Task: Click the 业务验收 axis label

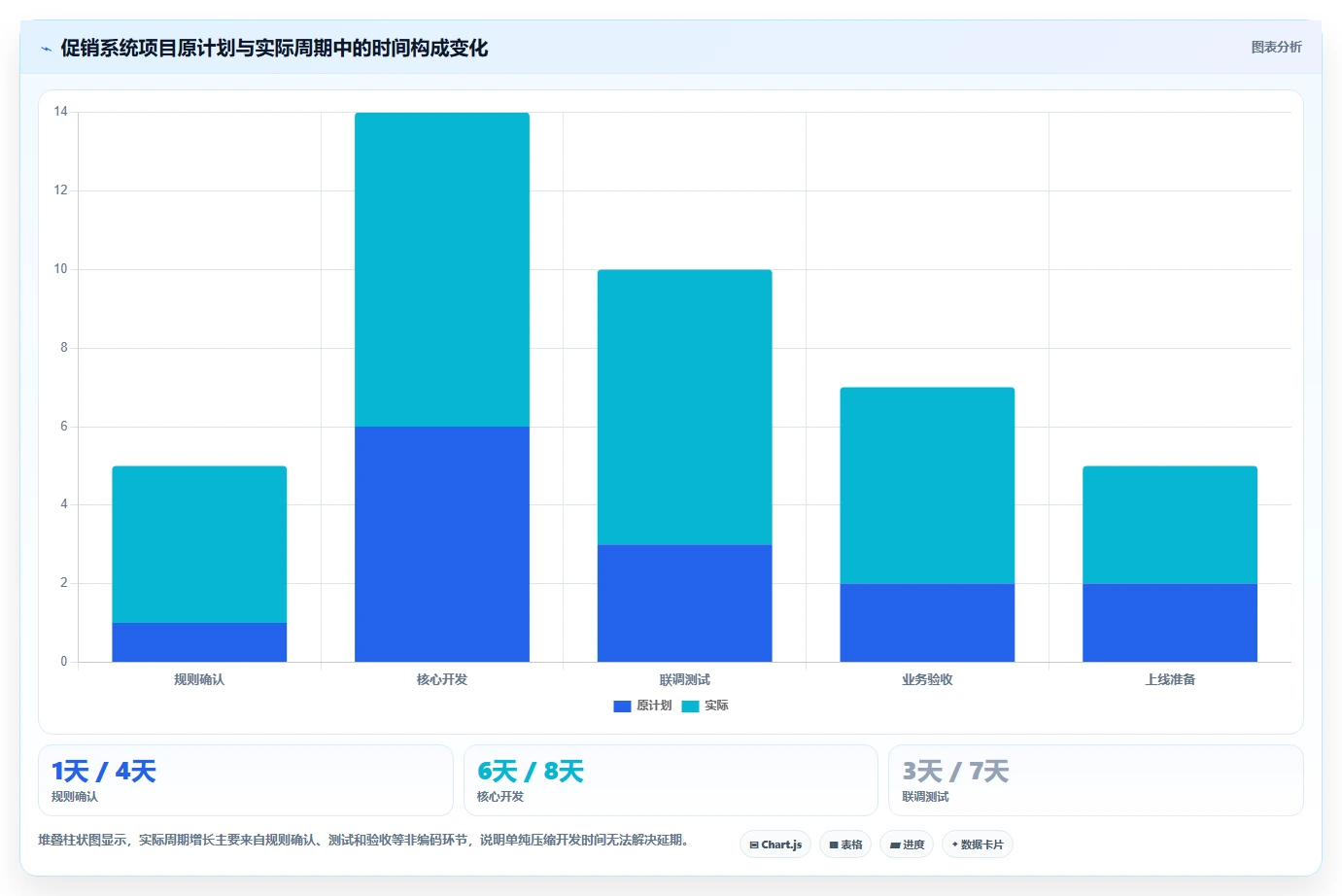Action: click(927, 679)
